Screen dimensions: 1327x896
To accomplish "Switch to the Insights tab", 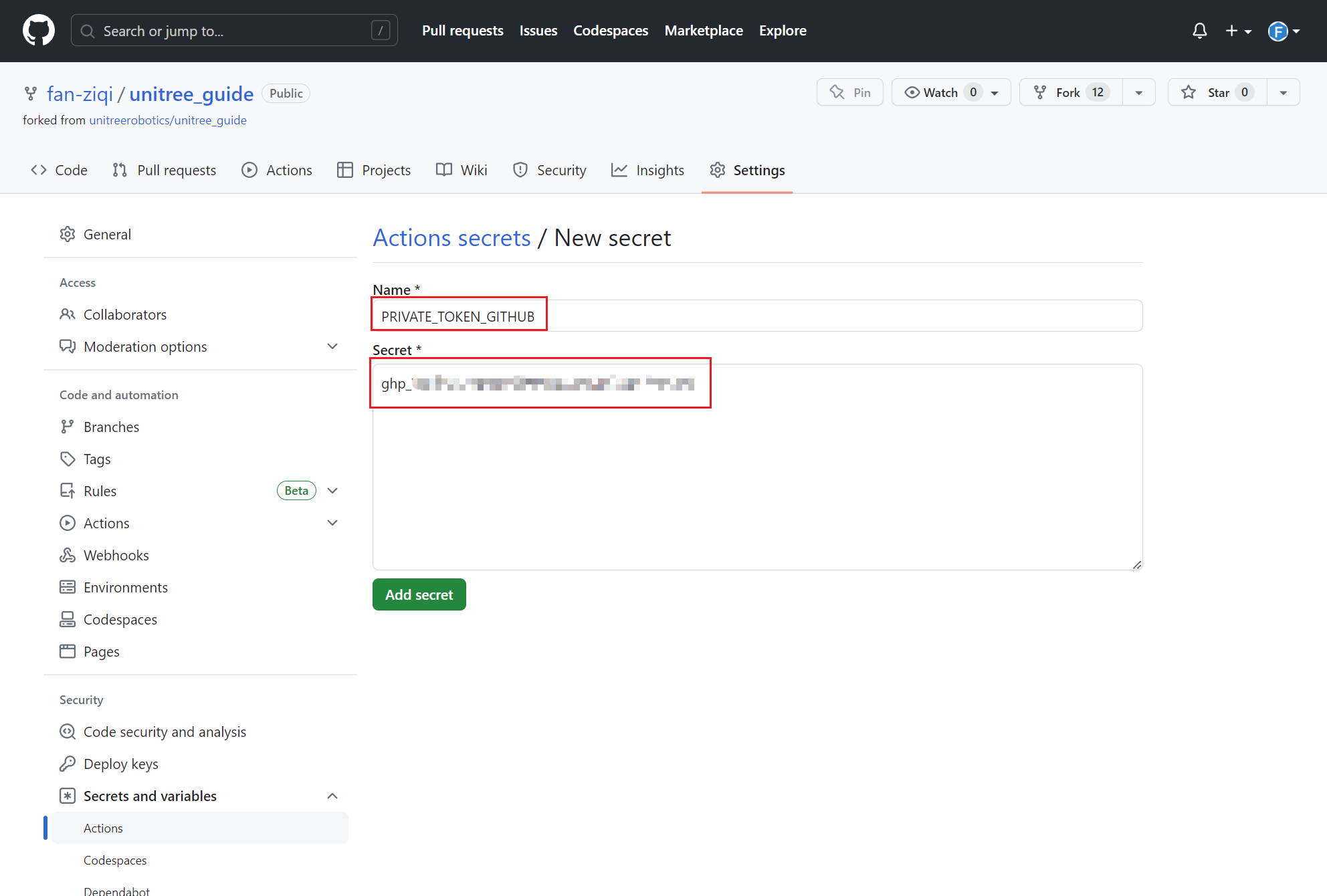I will click(647, 171).
